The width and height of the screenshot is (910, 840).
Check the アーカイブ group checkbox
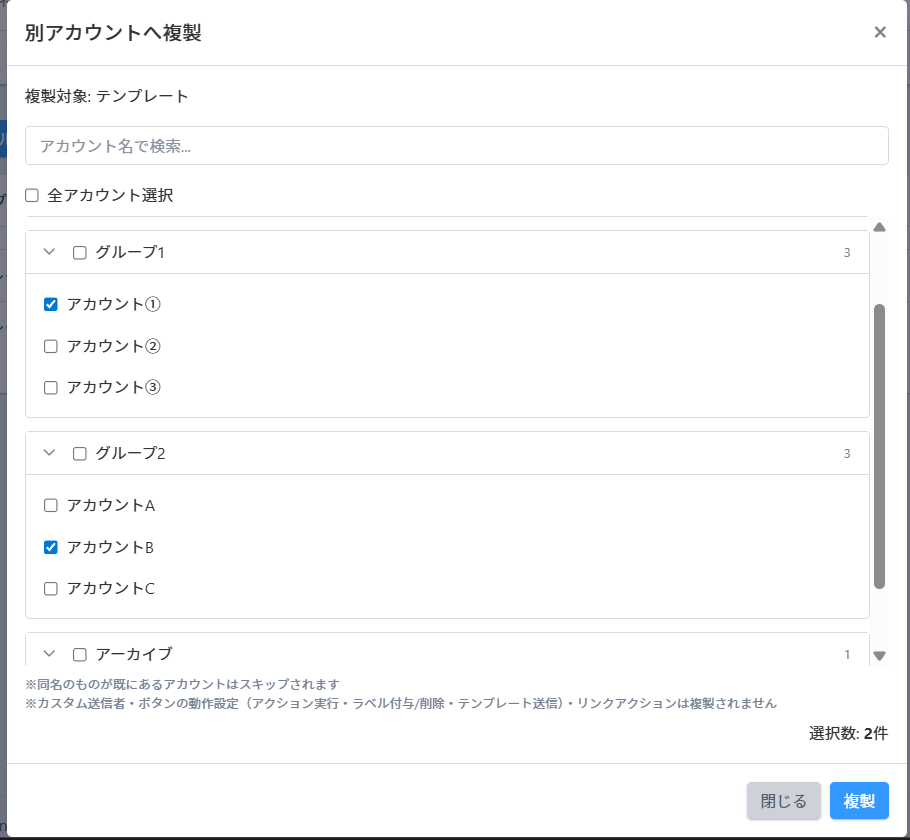[80, 655]
